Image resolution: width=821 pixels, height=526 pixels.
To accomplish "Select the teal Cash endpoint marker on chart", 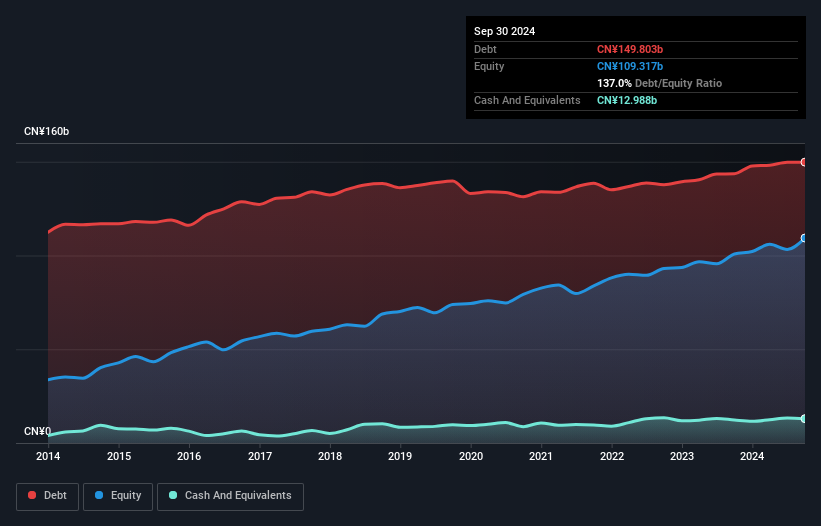I will pyautogui.click(x=804, y=419).
